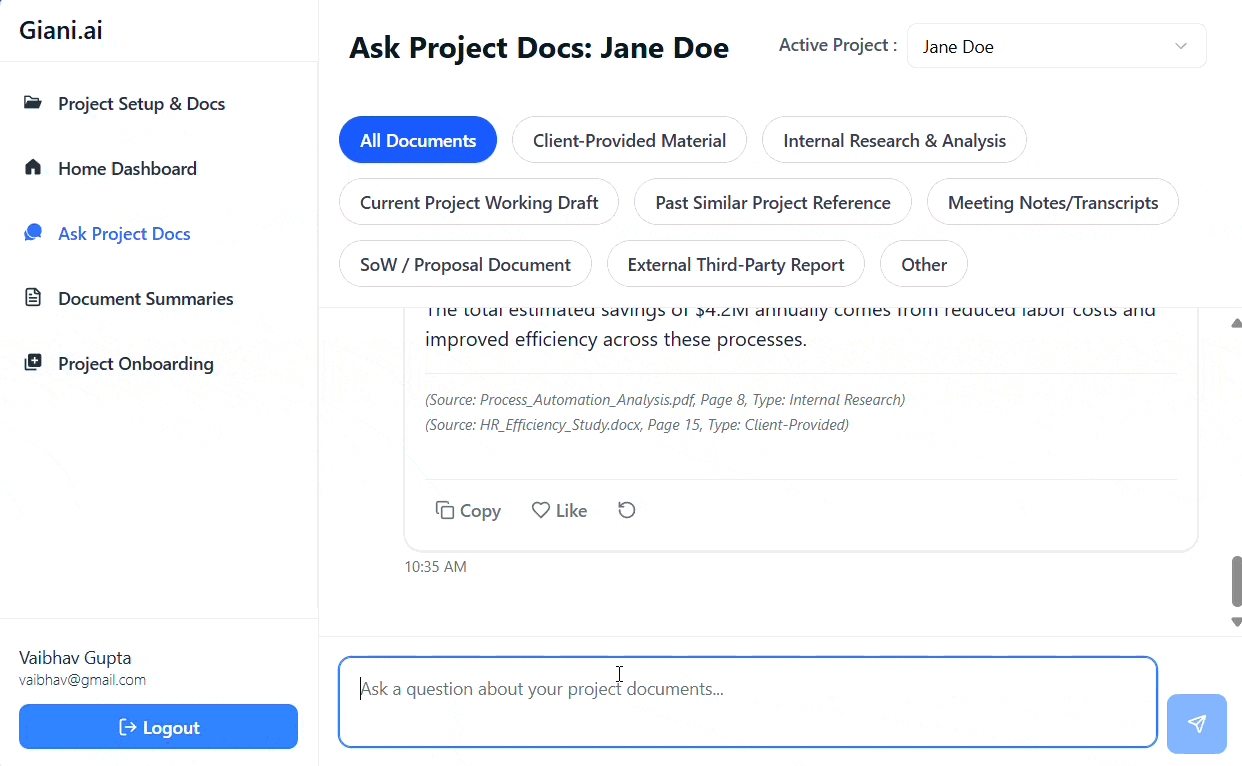Image resolution: width=1242 pixels, height=766 pixels.
Task: Like the assistant's answer
Action: tap(559, 510)
